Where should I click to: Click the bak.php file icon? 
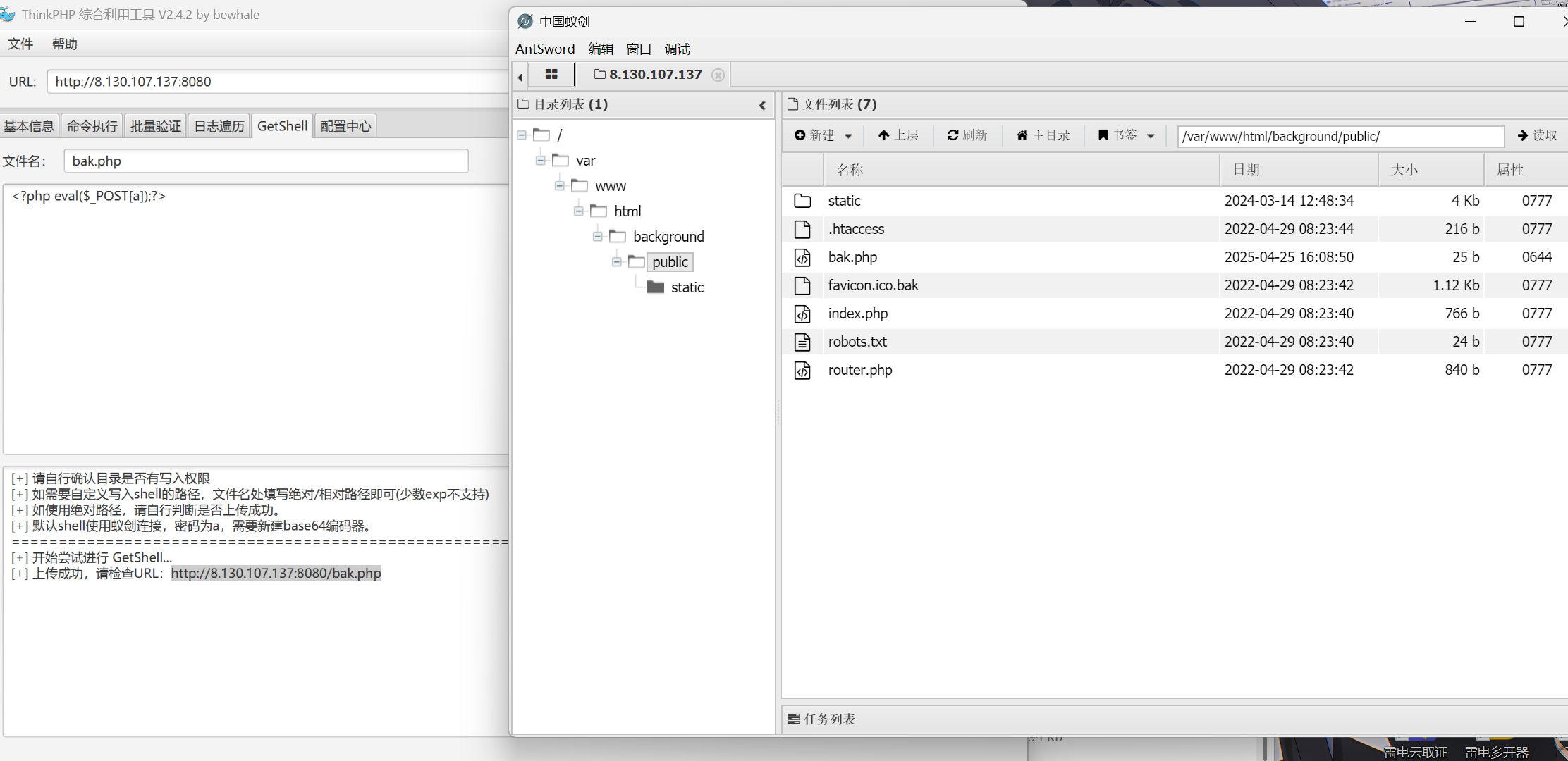pos(802,257)
